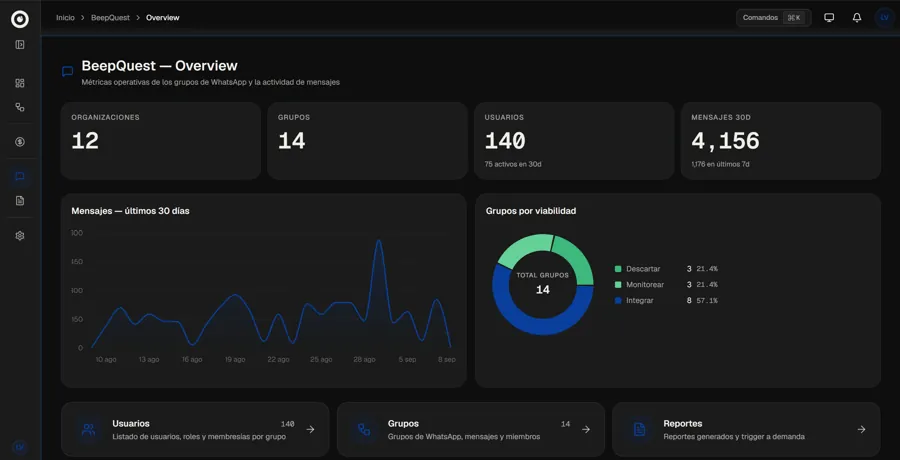Open the Grupos card title
Viewport: 900px width, 460px height.
[403, 423]
